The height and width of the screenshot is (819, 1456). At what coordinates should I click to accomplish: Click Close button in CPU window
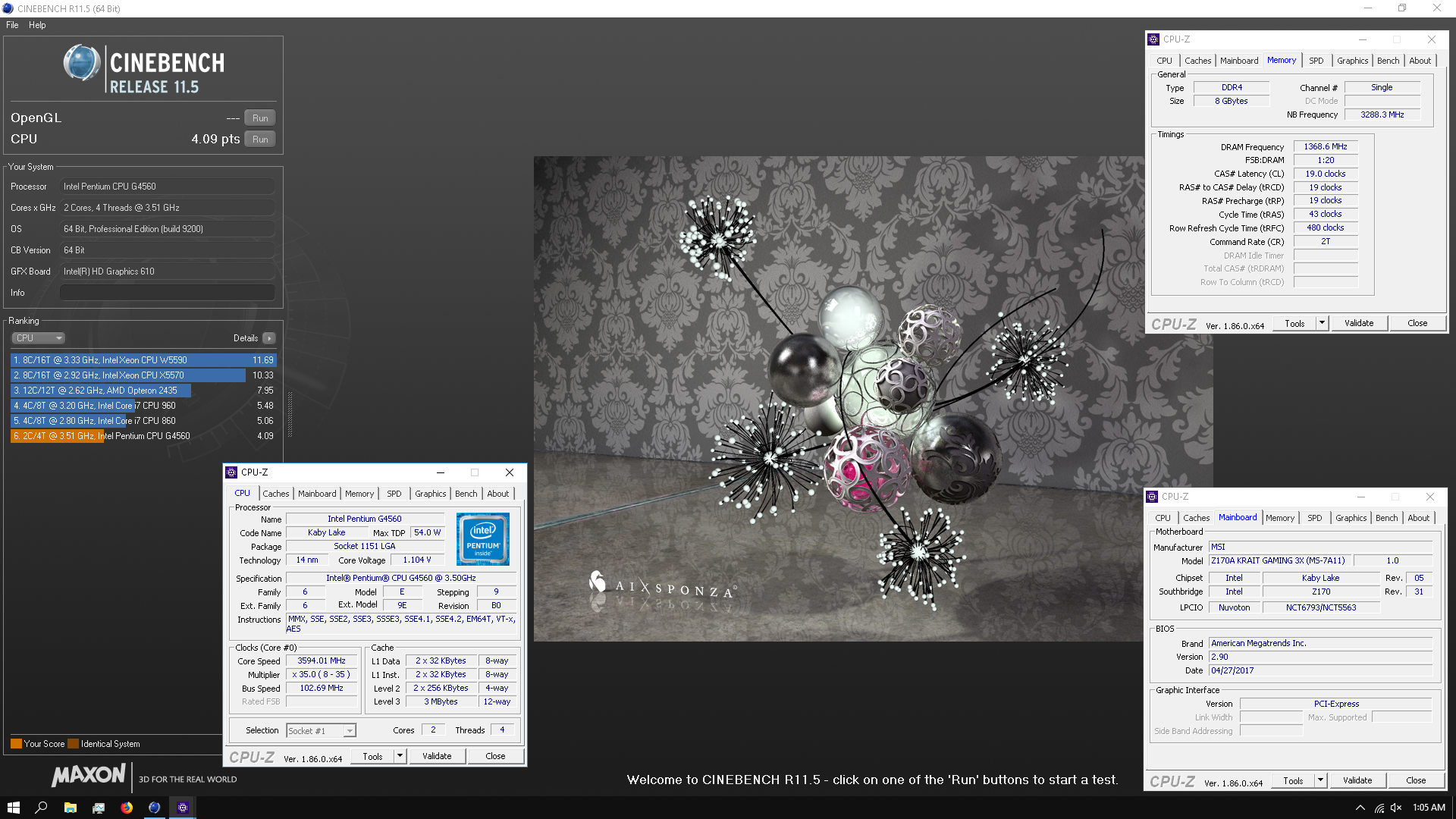495,756
